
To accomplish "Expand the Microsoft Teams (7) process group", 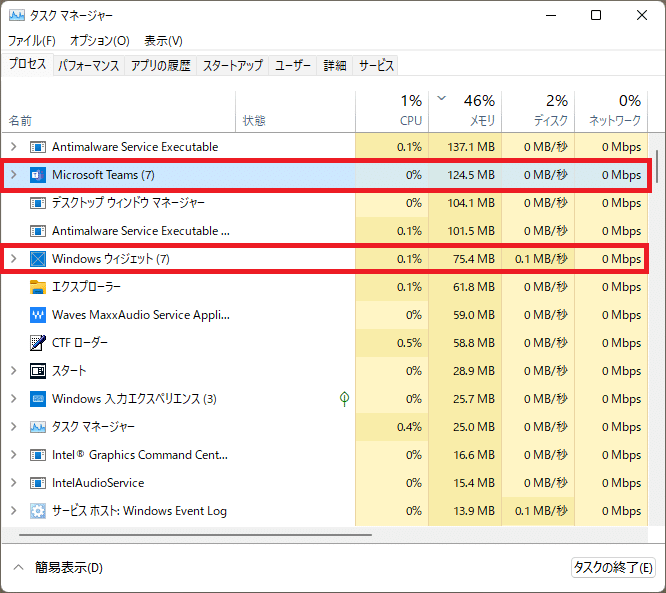I will tap(14, 175).
